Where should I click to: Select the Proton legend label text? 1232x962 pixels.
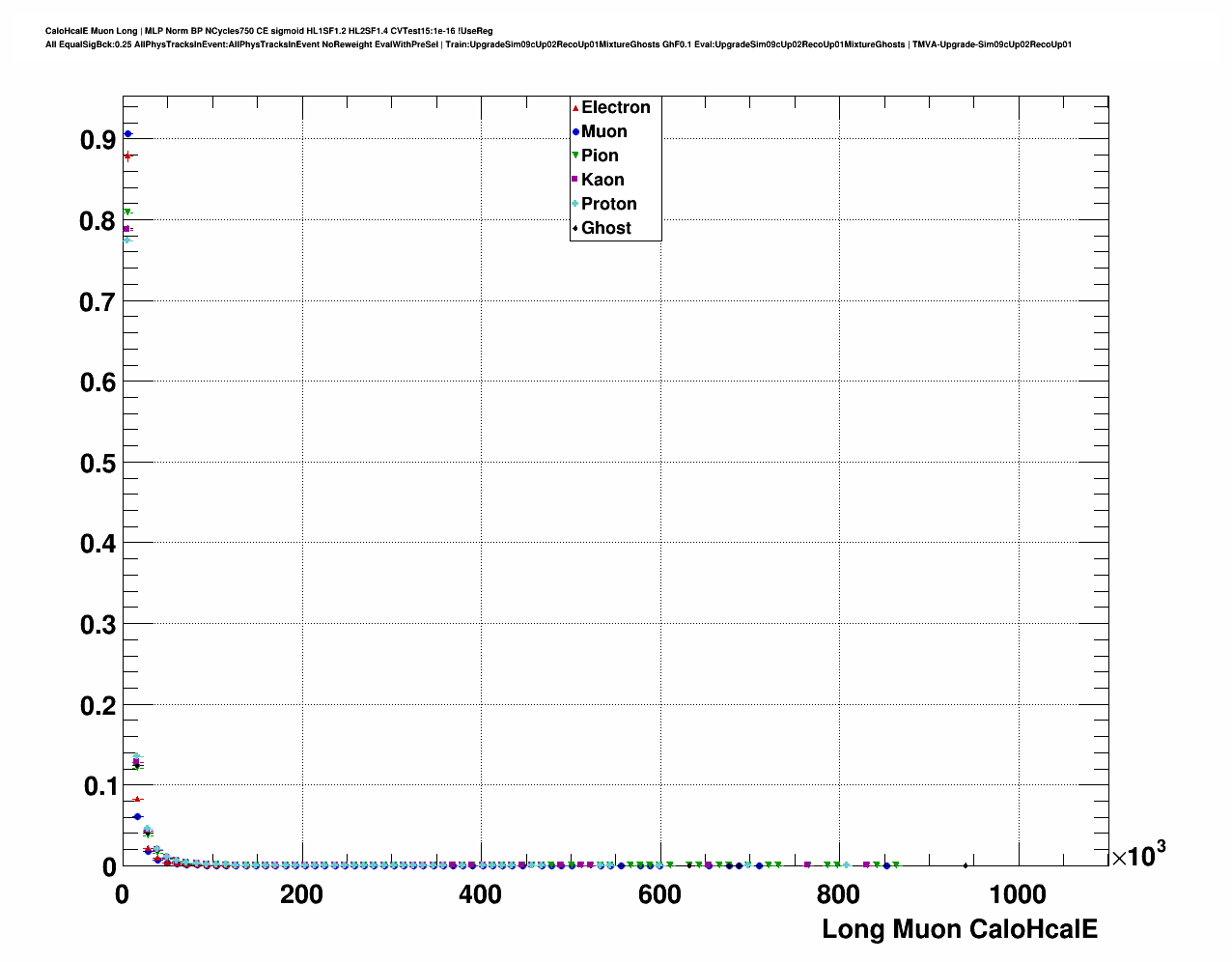click(608, 204)
